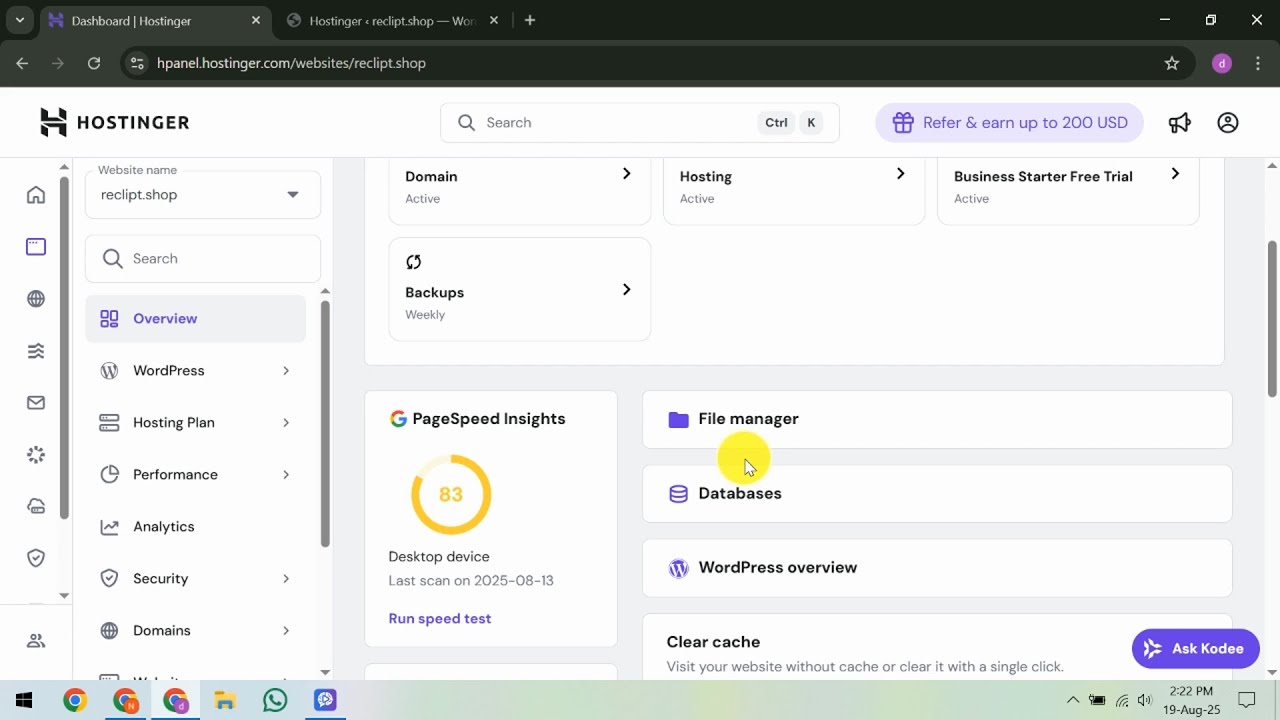Expand the Performance menu section

pyautogui.click(x=196, y=475)
